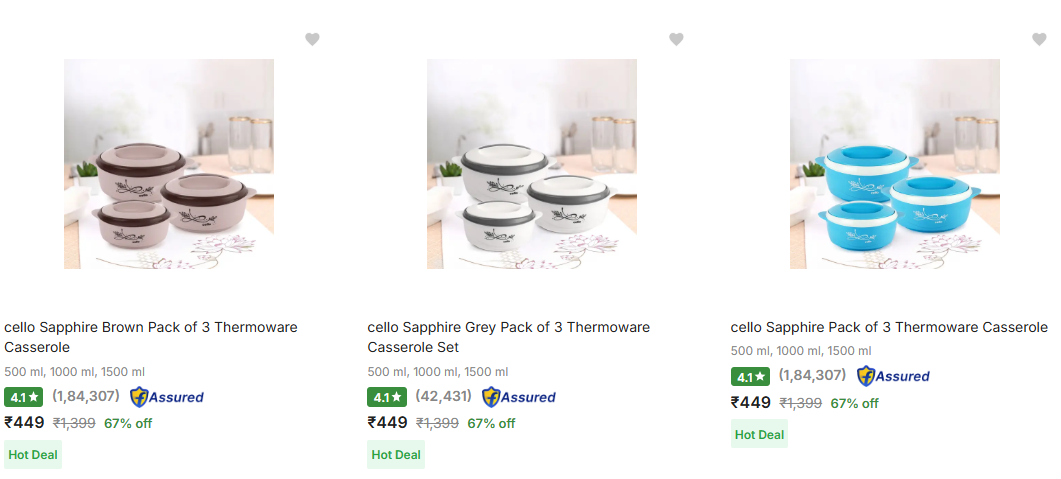Click 4.1 star rating badge on blue casserole
Image resolution: width=1061 pixels, height=479 pixels.
point(750,377)
